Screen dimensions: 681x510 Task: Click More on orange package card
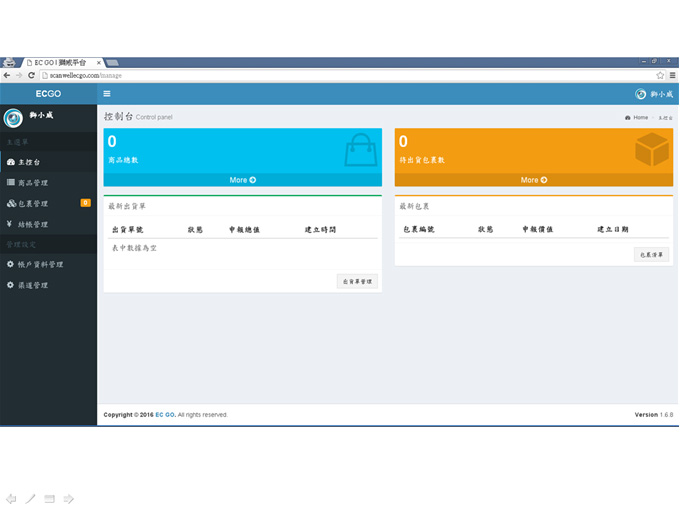[533, 180]
